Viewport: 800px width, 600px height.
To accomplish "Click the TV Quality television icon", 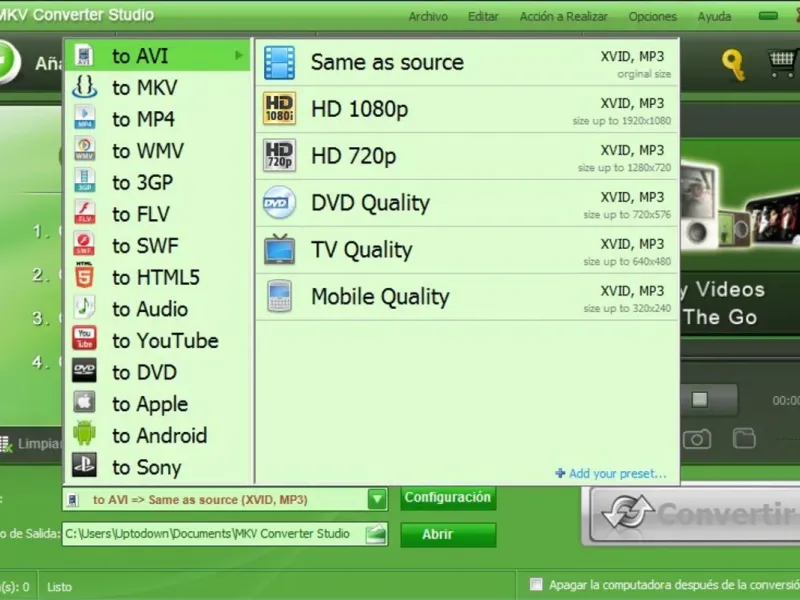I will coord(279,249).
